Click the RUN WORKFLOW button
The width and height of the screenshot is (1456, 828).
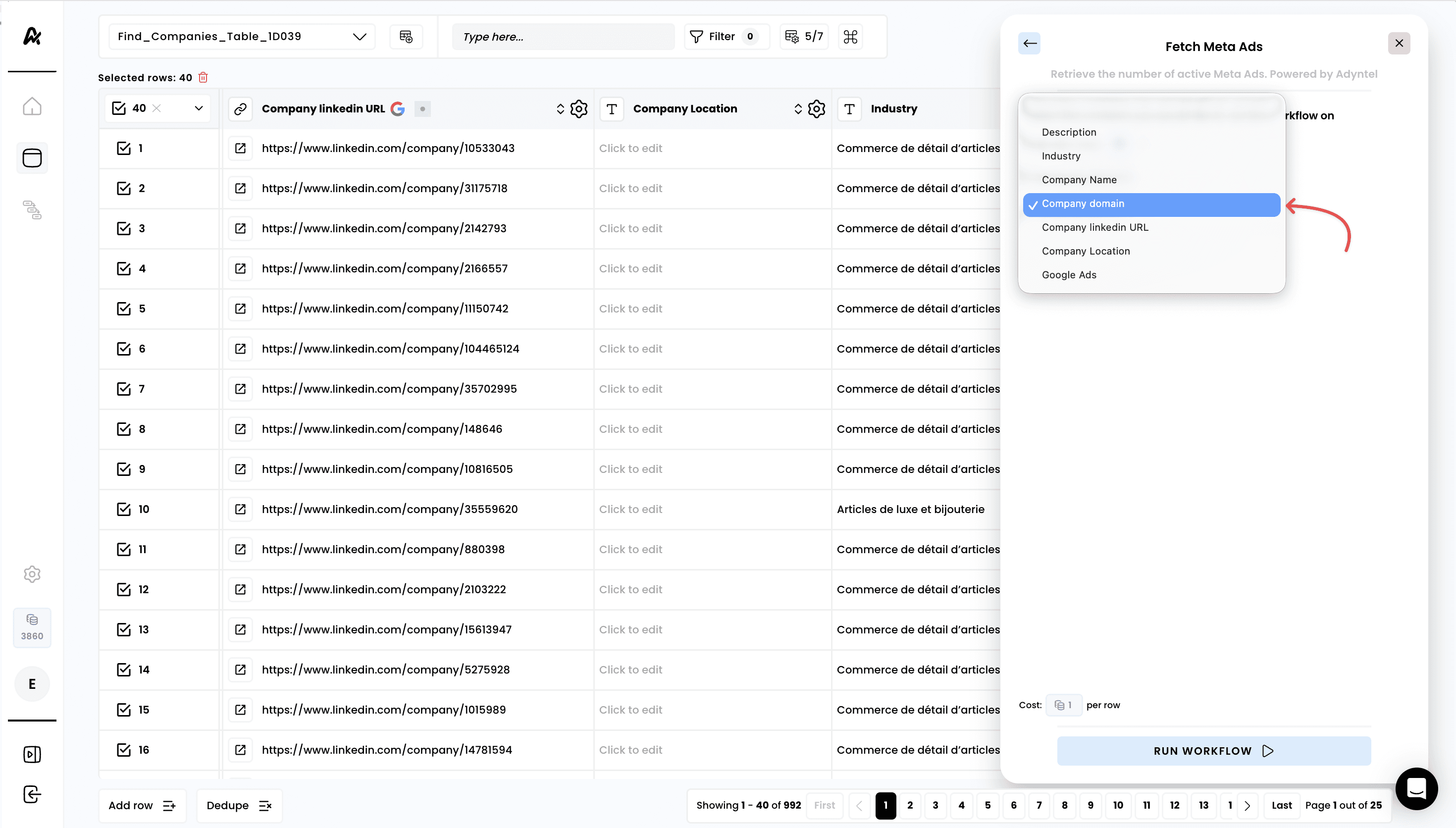pos(1213,751)
